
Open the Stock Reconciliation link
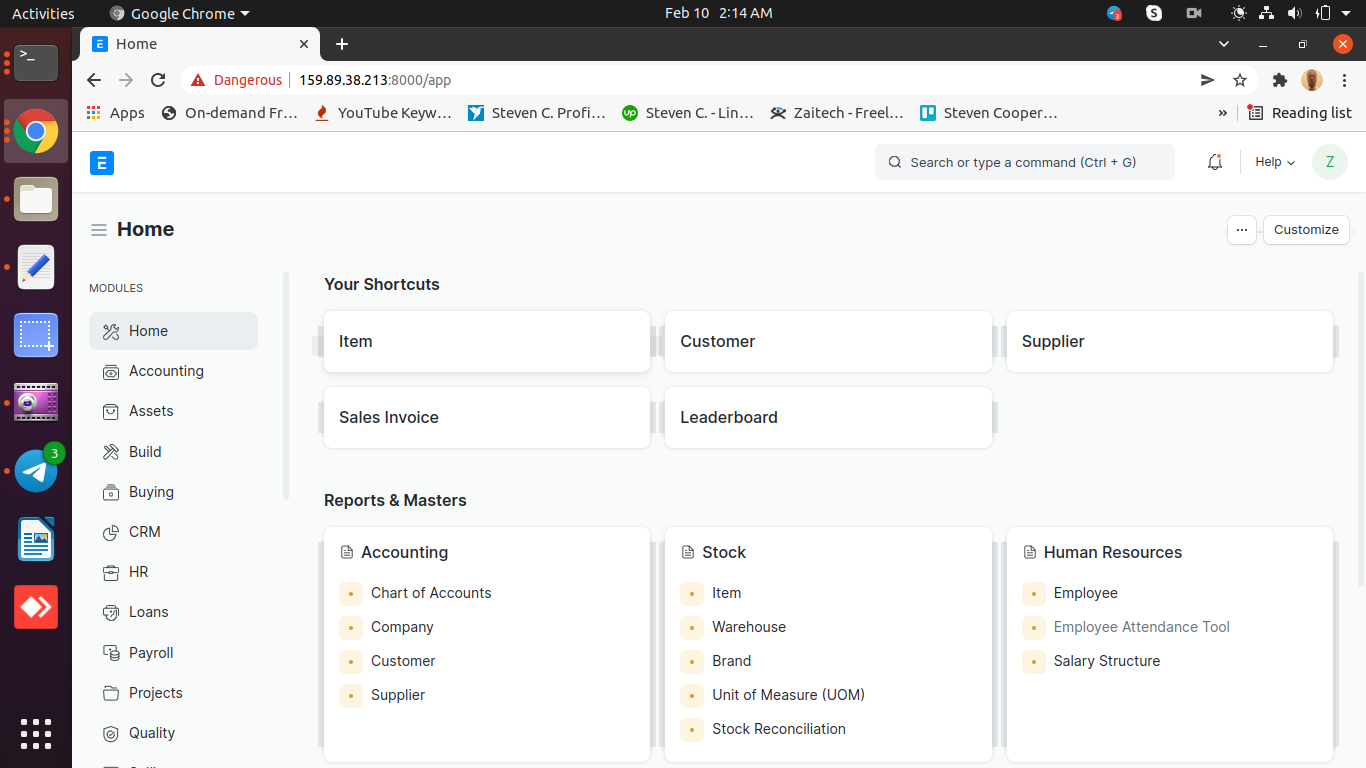(779, 729)
